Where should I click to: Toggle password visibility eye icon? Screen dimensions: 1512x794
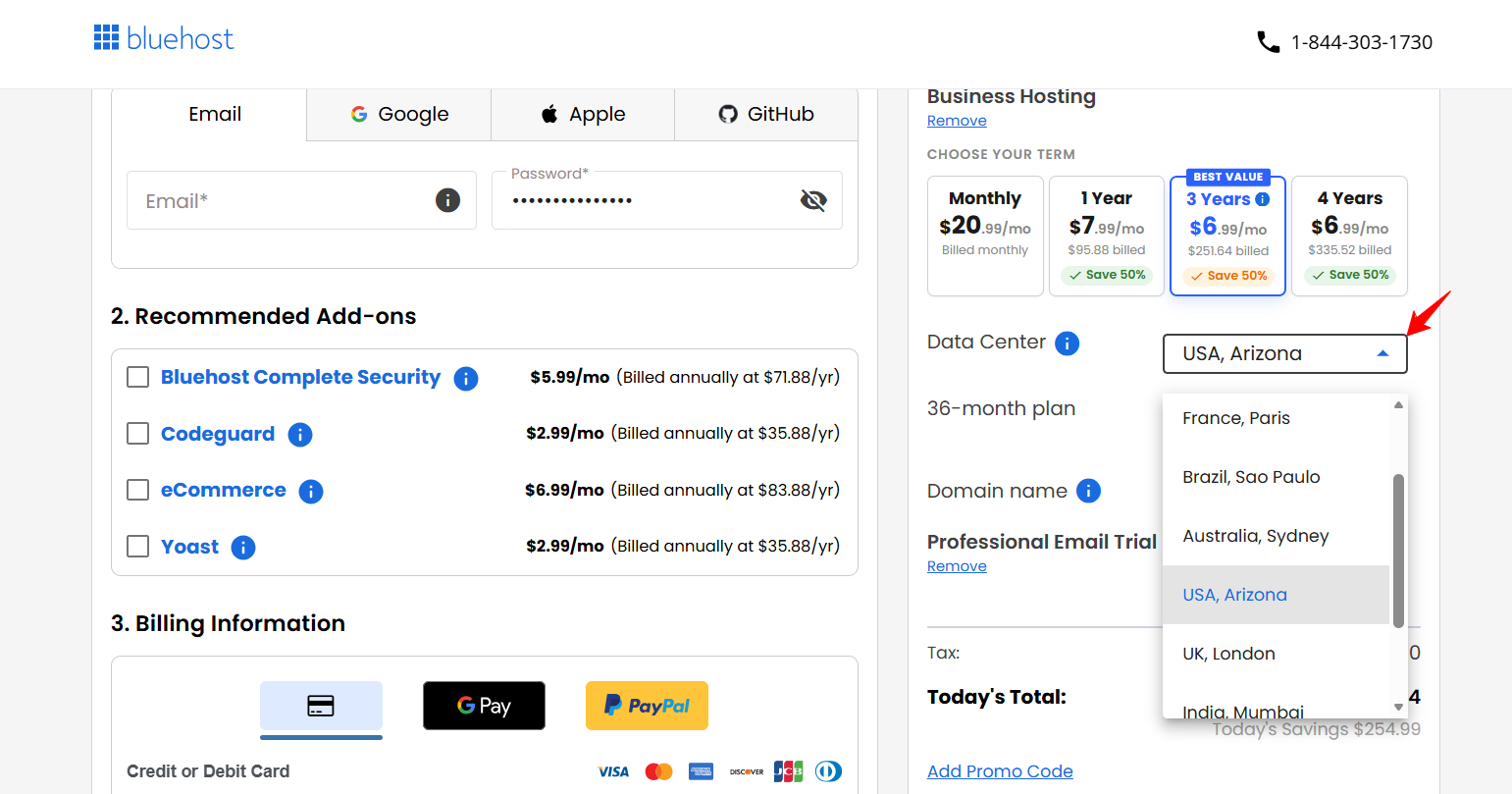(x=813, y=200)
